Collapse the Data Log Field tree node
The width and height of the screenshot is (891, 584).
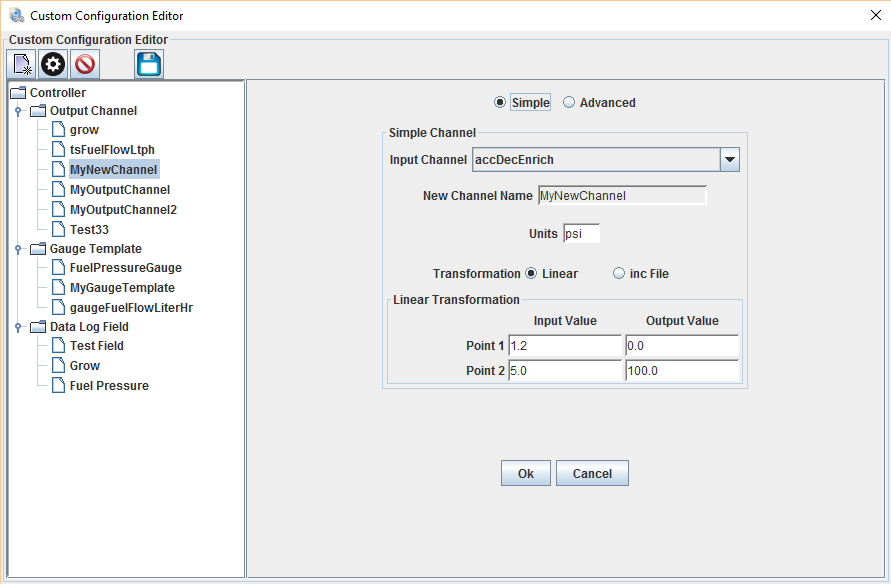click(x=18, y=327)
